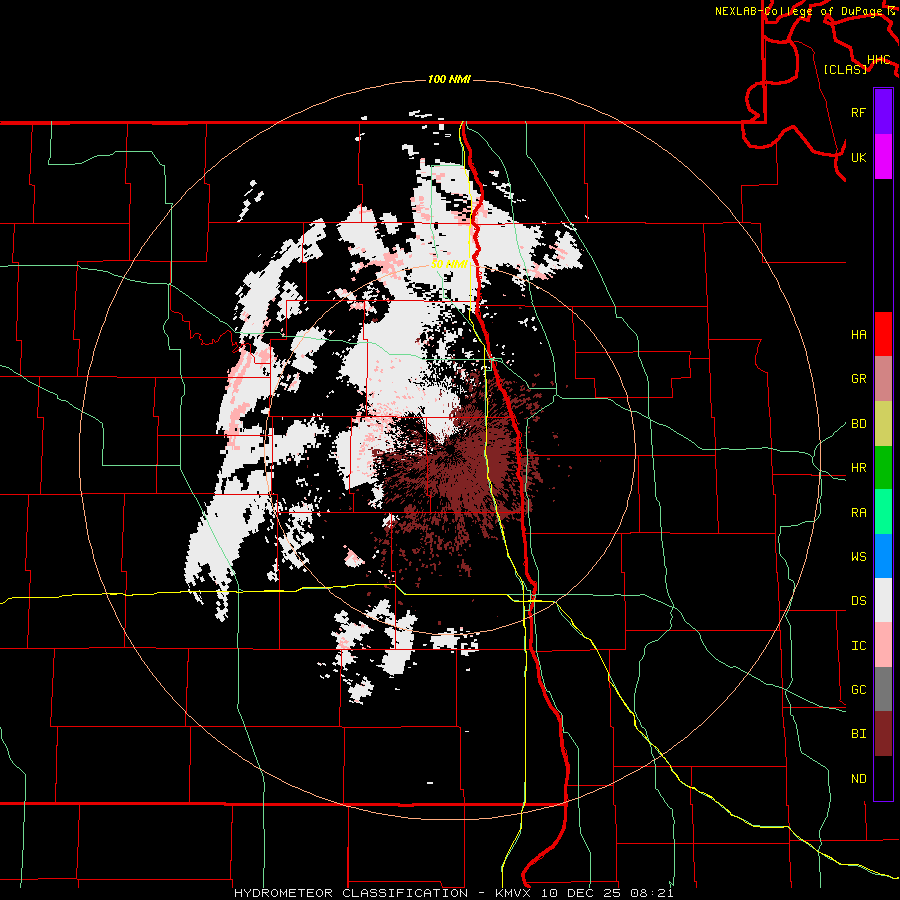Screen dimensions: 900x900
Task: Click the DS white legend swatch
Action: (883, 600)
